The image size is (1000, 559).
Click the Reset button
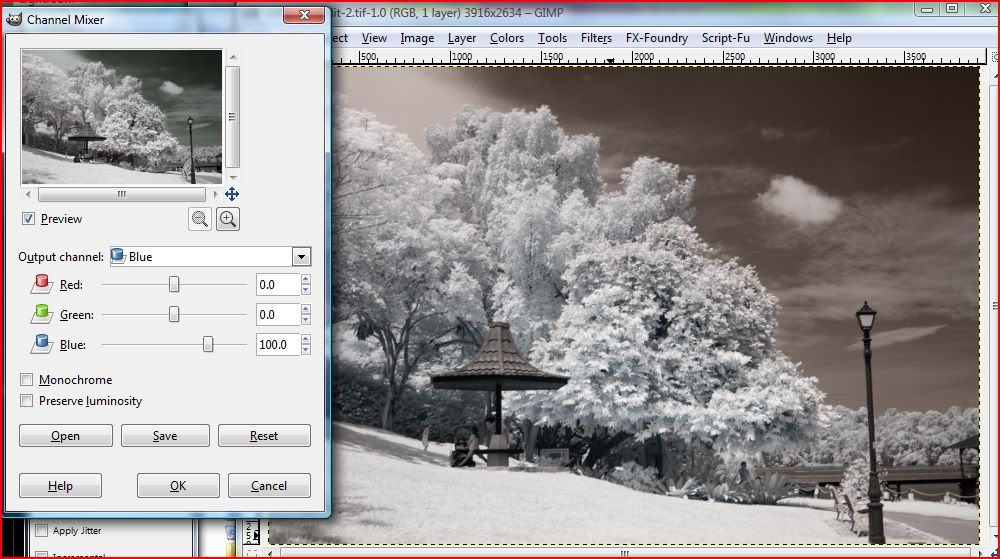tap(264, 436)
